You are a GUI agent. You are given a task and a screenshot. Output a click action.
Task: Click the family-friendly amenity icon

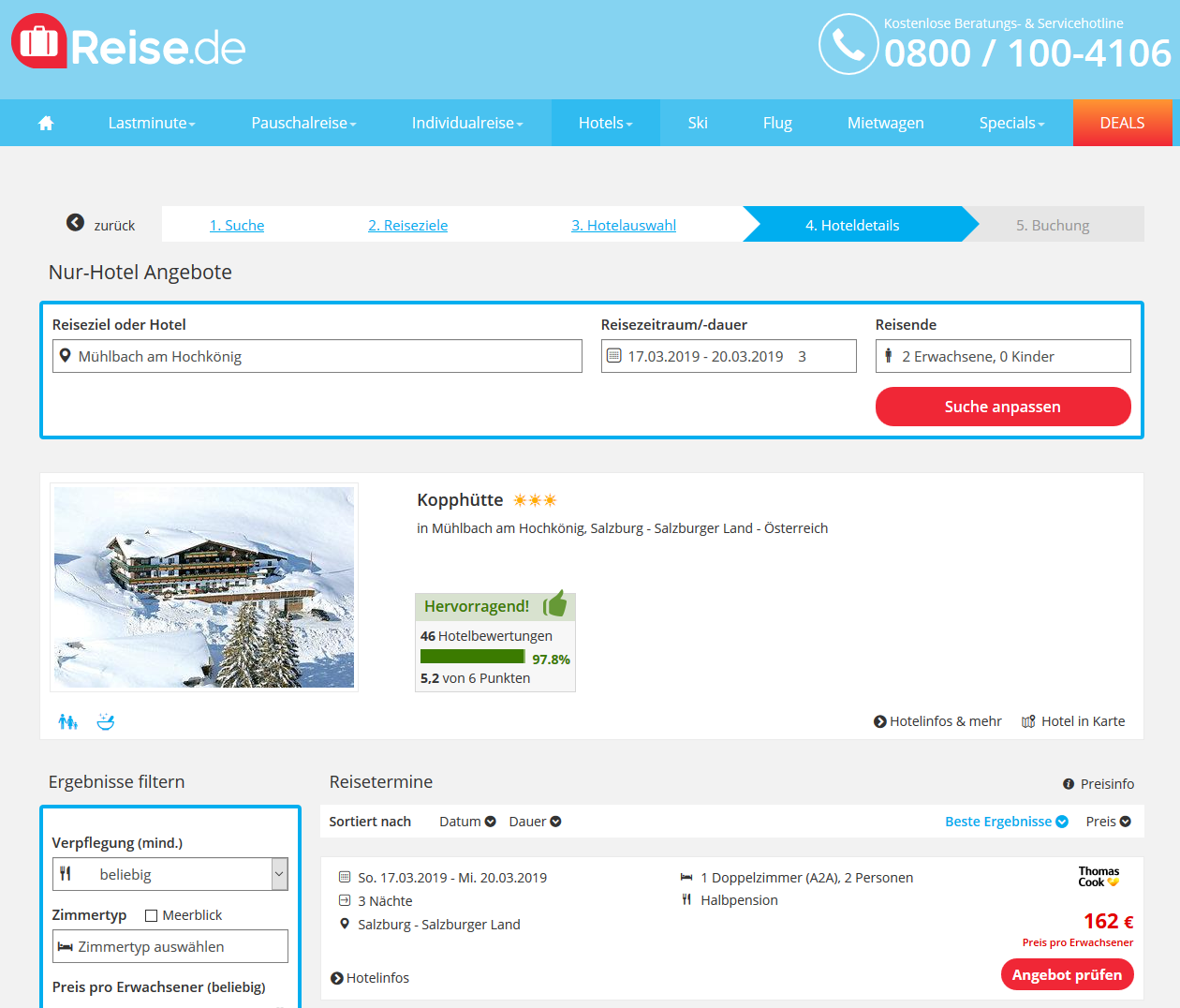click(67, 721)
